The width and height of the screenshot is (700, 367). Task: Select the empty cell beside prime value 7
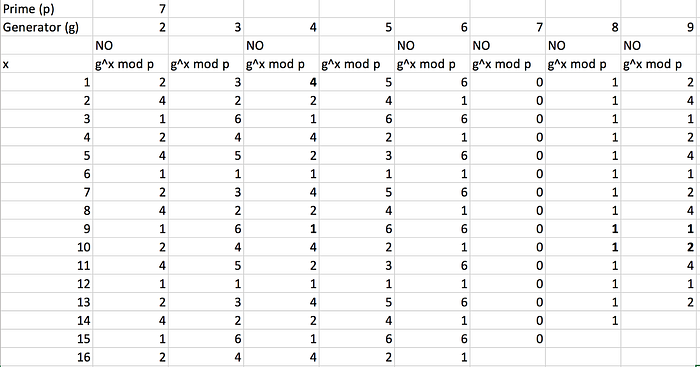click(x=206, y=9)
